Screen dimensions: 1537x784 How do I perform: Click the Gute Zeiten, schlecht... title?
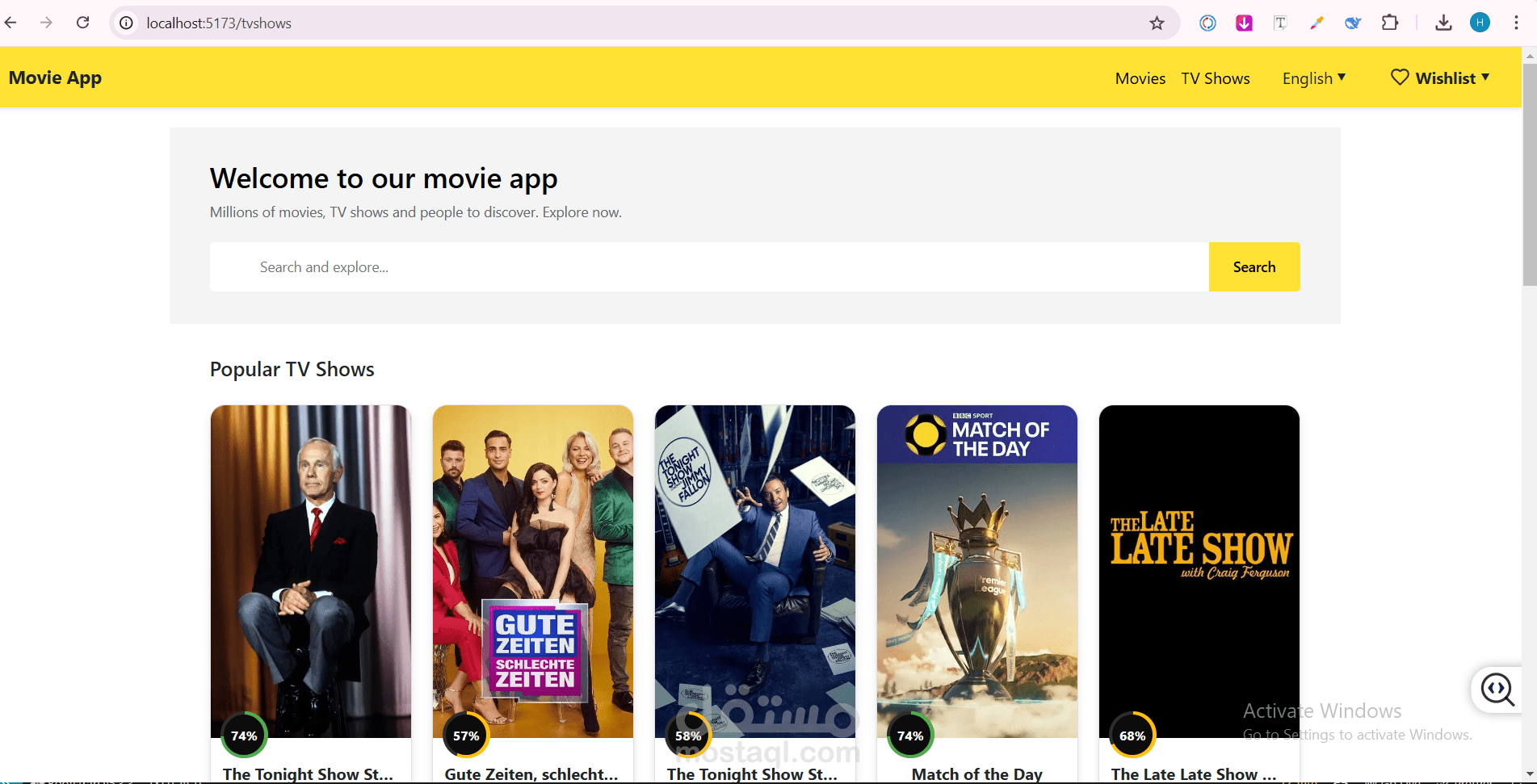tap(531, 774)
